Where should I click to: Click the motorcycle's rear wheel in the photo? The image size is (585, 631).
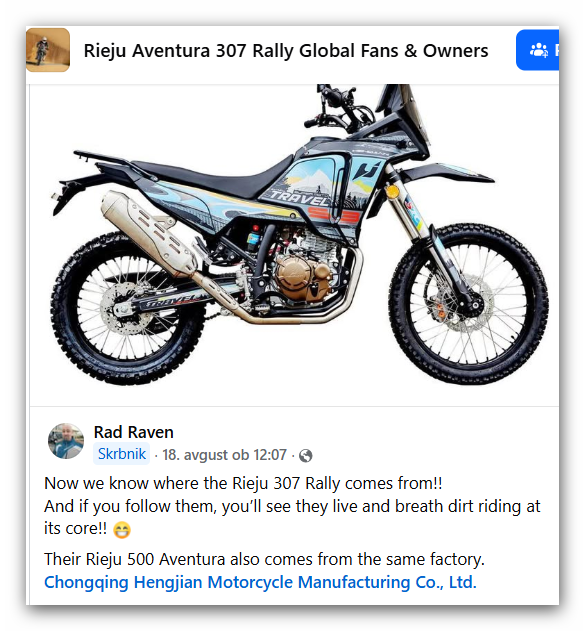coord(127,310)
